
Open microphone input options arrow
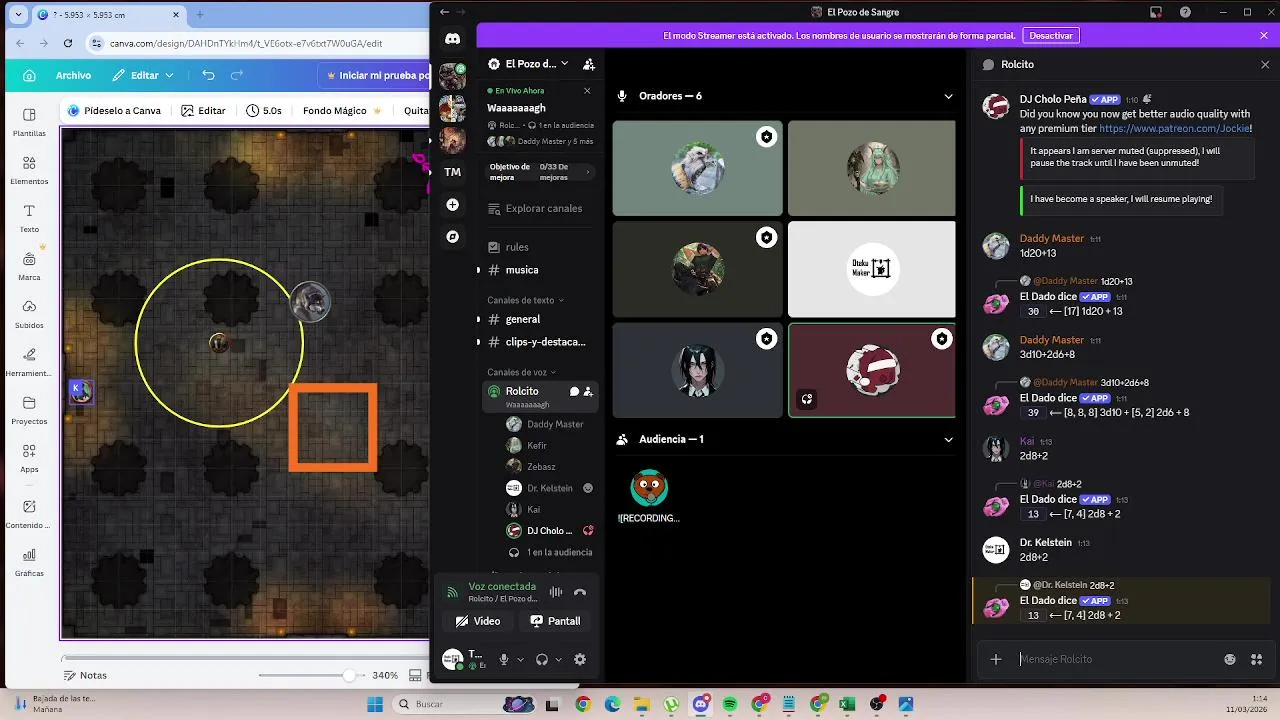pos(520,659)
